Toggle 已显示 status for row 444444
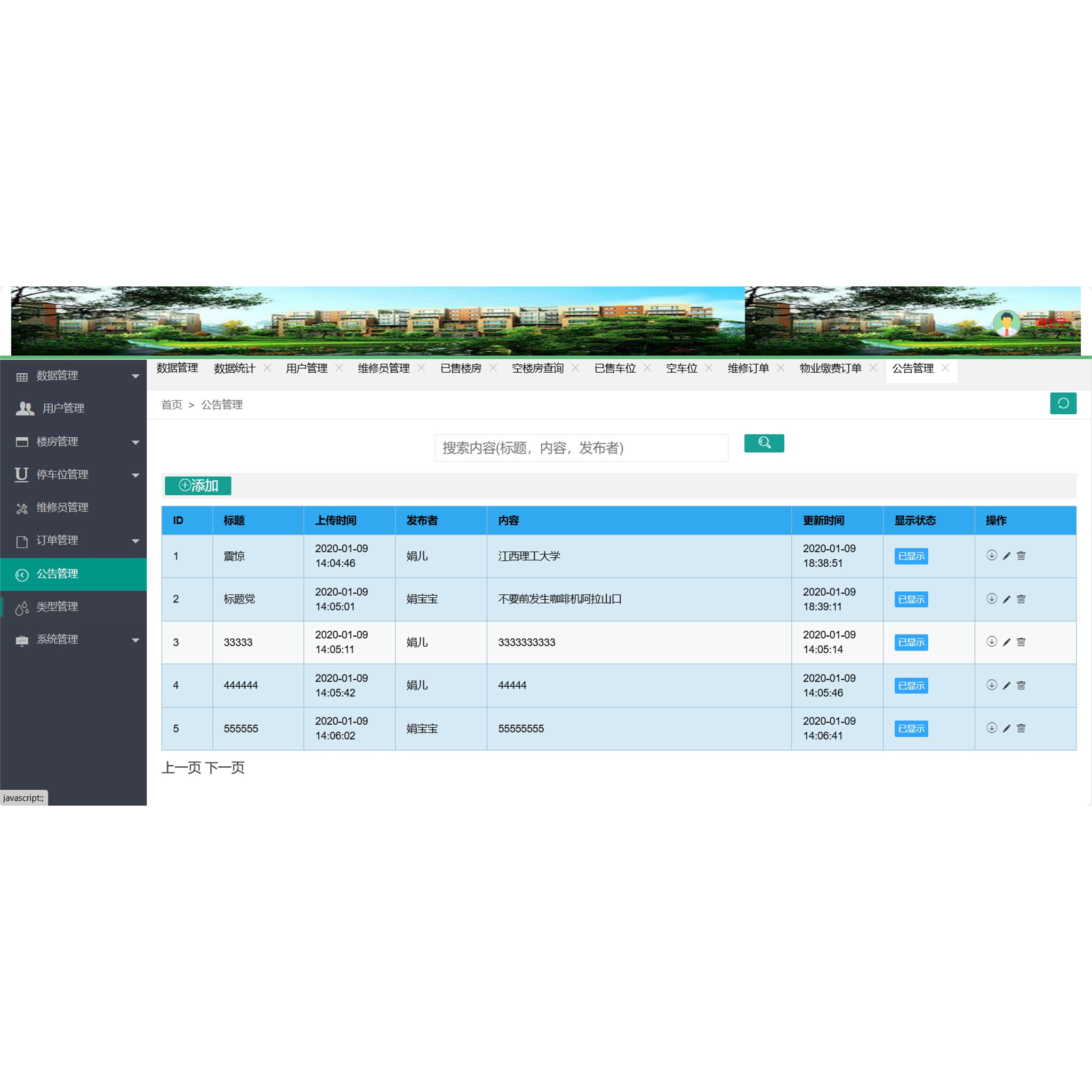 pyautogui.click(x=911, y=686)
